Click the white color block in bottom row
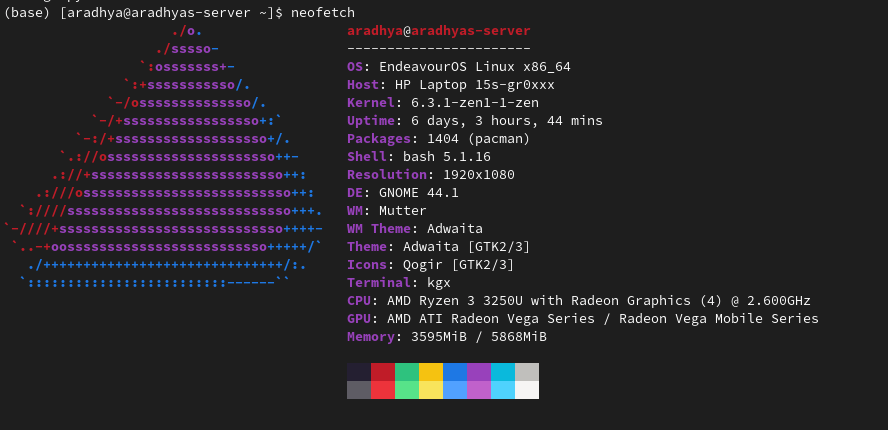The height and width of the screenshot is (430, 888). 527,390
